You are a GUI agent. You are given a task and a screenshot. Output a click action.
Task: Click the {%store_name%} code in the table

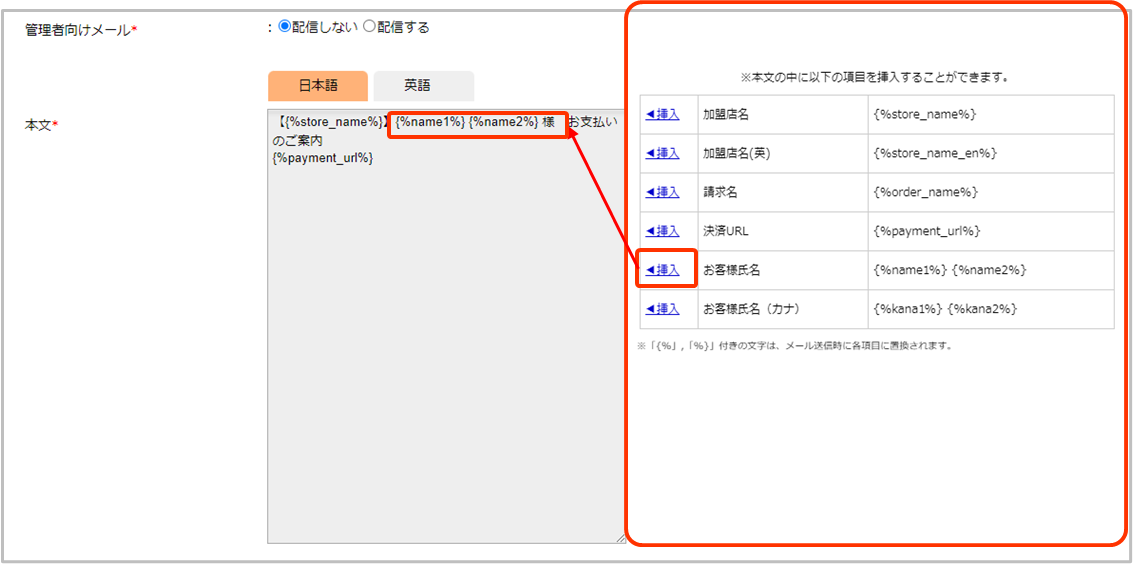click(x=924, y=115)
